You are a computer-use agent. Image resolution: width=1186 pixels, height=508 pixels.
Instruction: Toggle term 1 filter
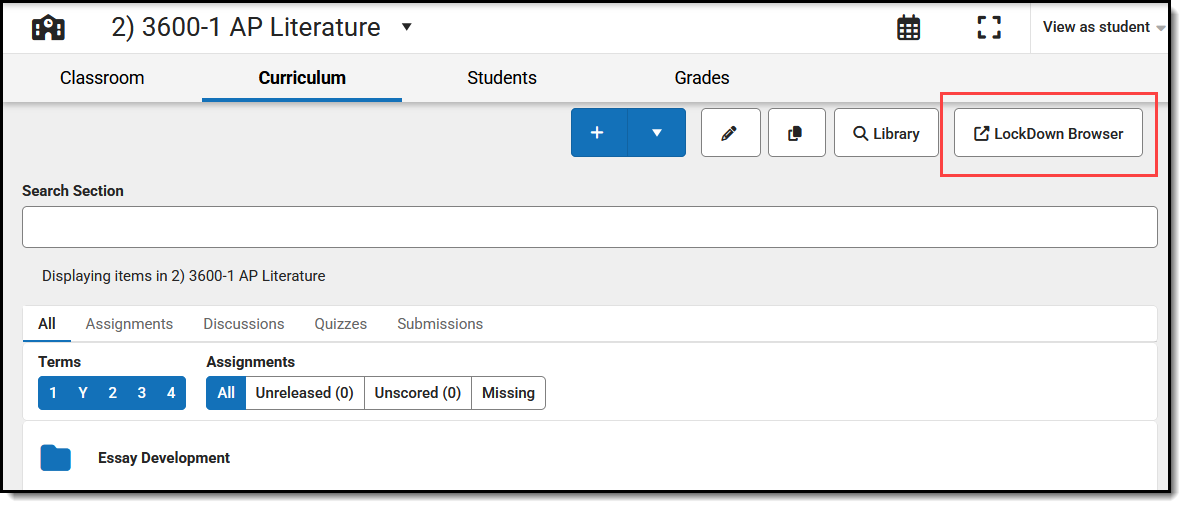click(x=53, y=393)
